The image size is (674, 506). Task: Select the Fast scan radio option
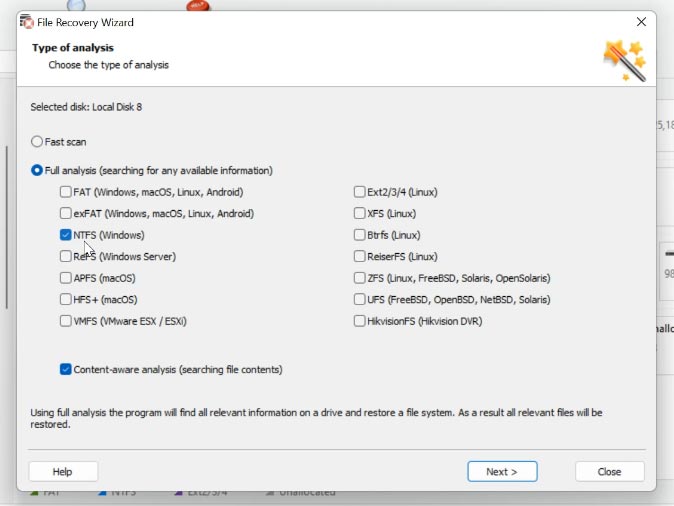pos(37,141)
